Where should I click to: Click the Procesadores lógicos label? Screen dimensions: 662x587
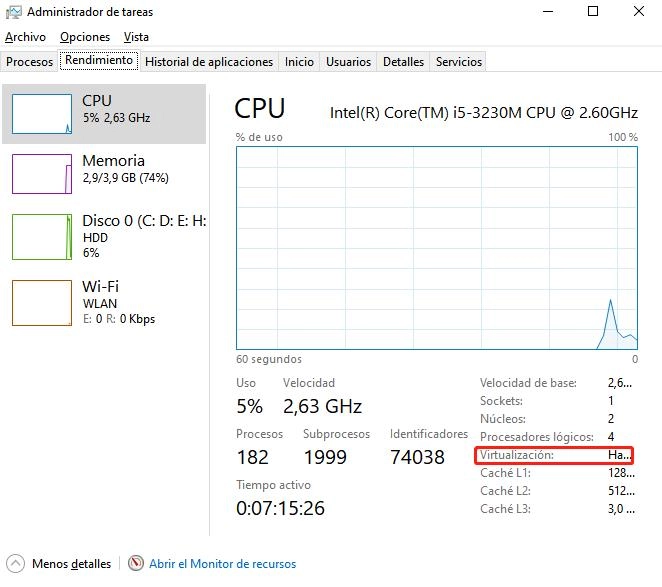537,437
